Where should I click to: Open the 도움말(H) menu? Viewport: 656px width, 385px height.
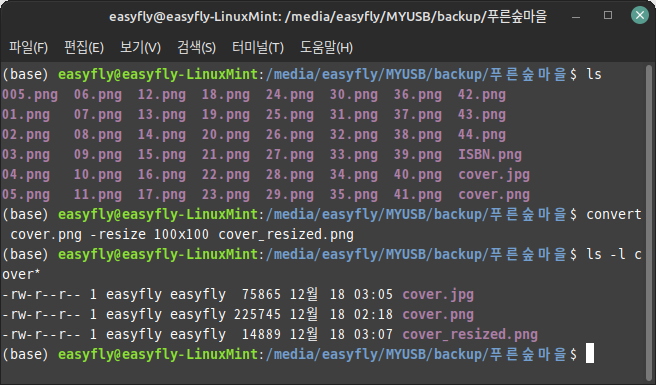(x=326, y=47)
